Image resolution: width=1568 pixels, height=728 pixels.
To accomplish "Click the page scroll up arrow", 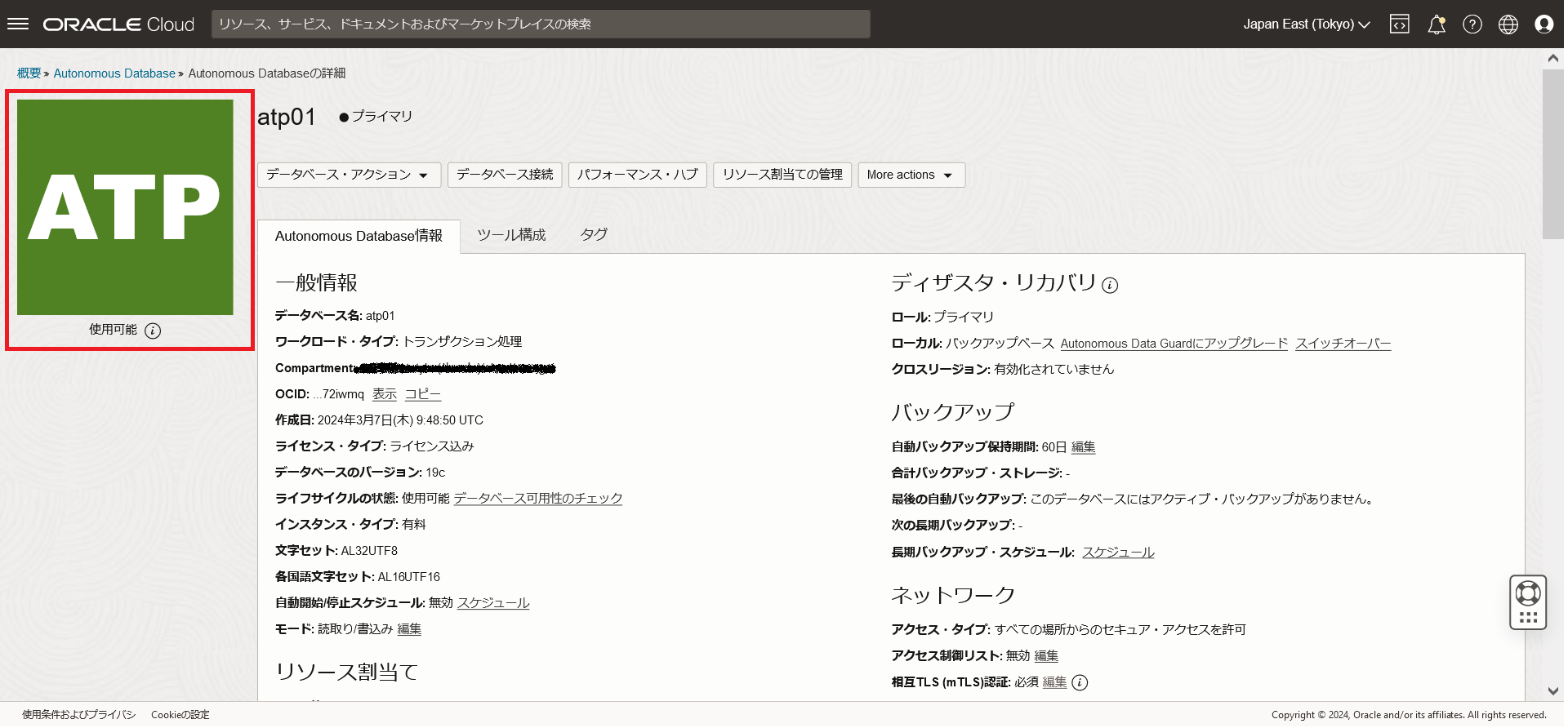I will [x=1553, y=58].
